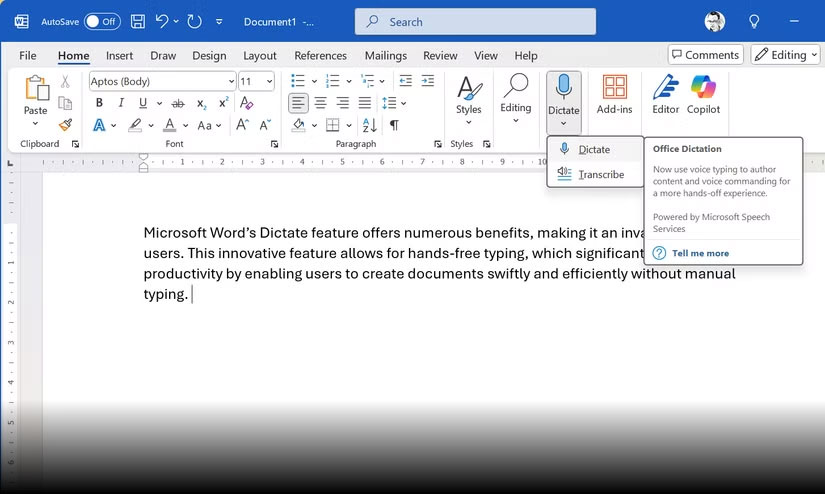
Task: Select Transcribe from Dictate menu
Action: pyautogui.click(x=600, y=174)
